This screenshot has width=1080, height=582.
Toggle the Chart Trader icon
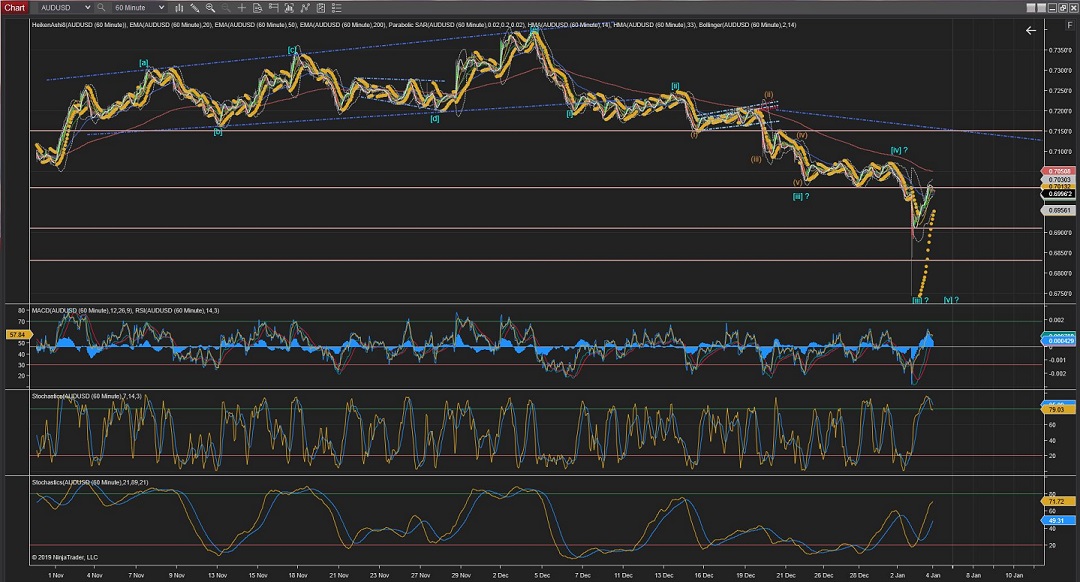pos(273,8)
